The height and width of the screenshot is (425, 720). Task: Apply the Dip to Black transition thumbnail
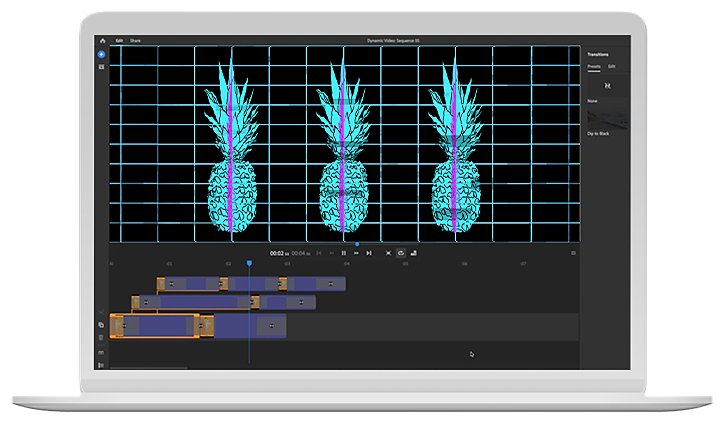[607, 119]
